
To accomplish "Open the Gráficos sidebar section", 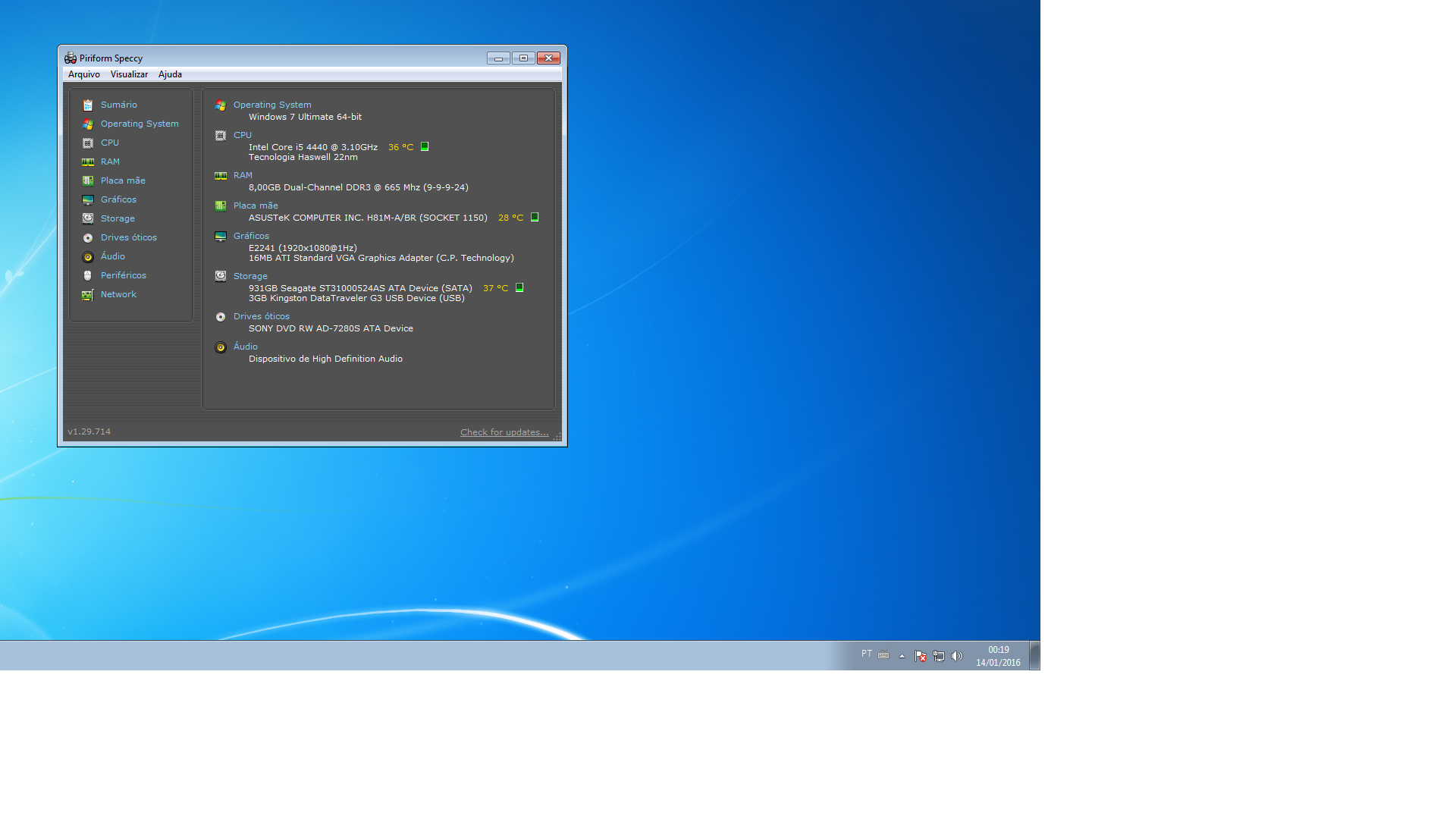I will (118, 199).
